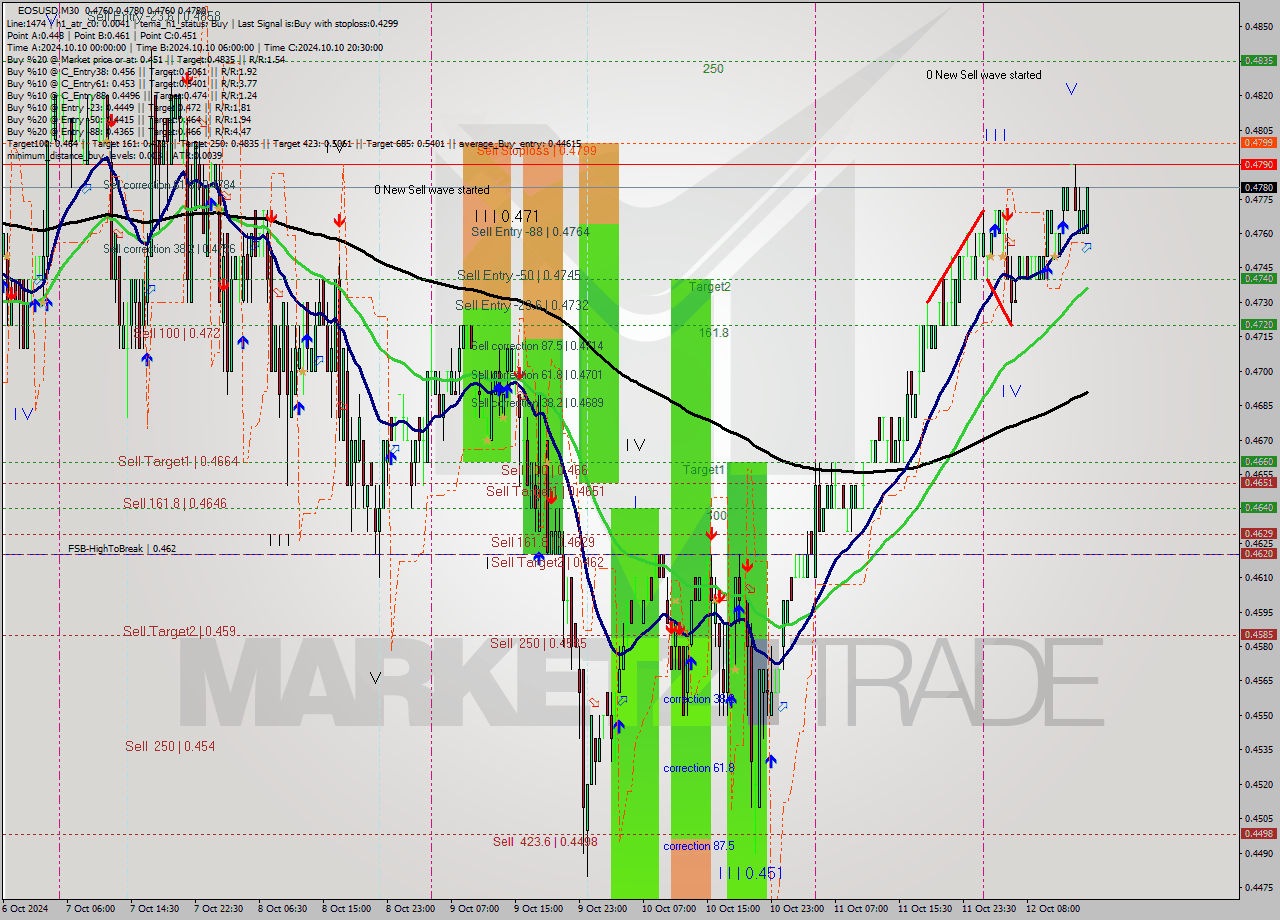This screenshot has height=920, width=1280.
Task: Click the 'Target1' label on green bar
Action: click(704, 470)
